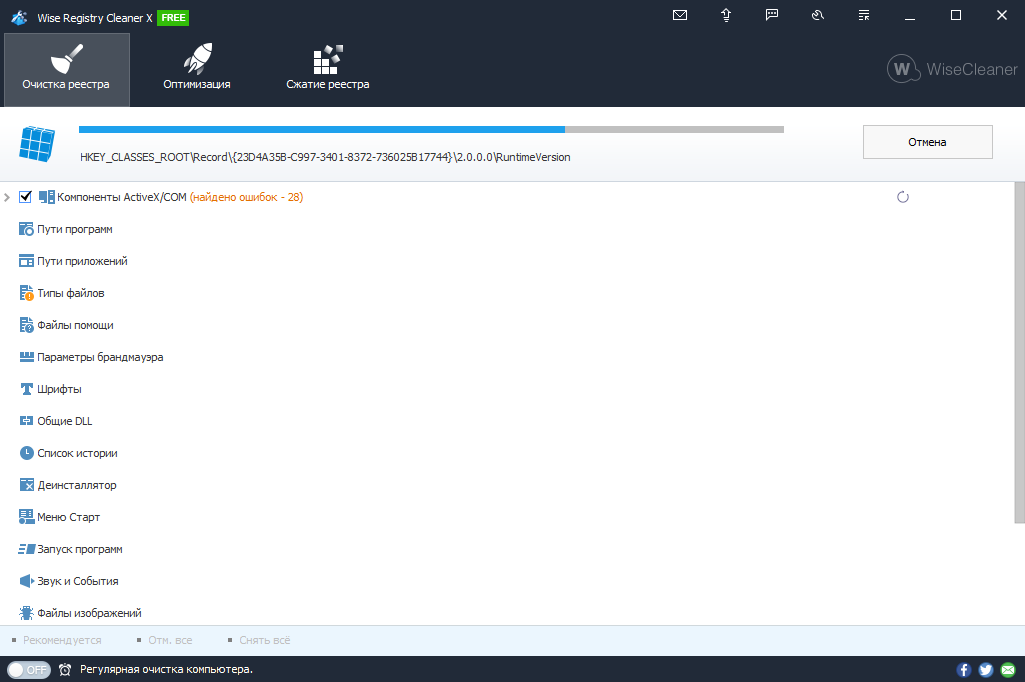Click the Рекомендуется link
The width and height of the screenshot is (1025, 682).
(62, 640)
